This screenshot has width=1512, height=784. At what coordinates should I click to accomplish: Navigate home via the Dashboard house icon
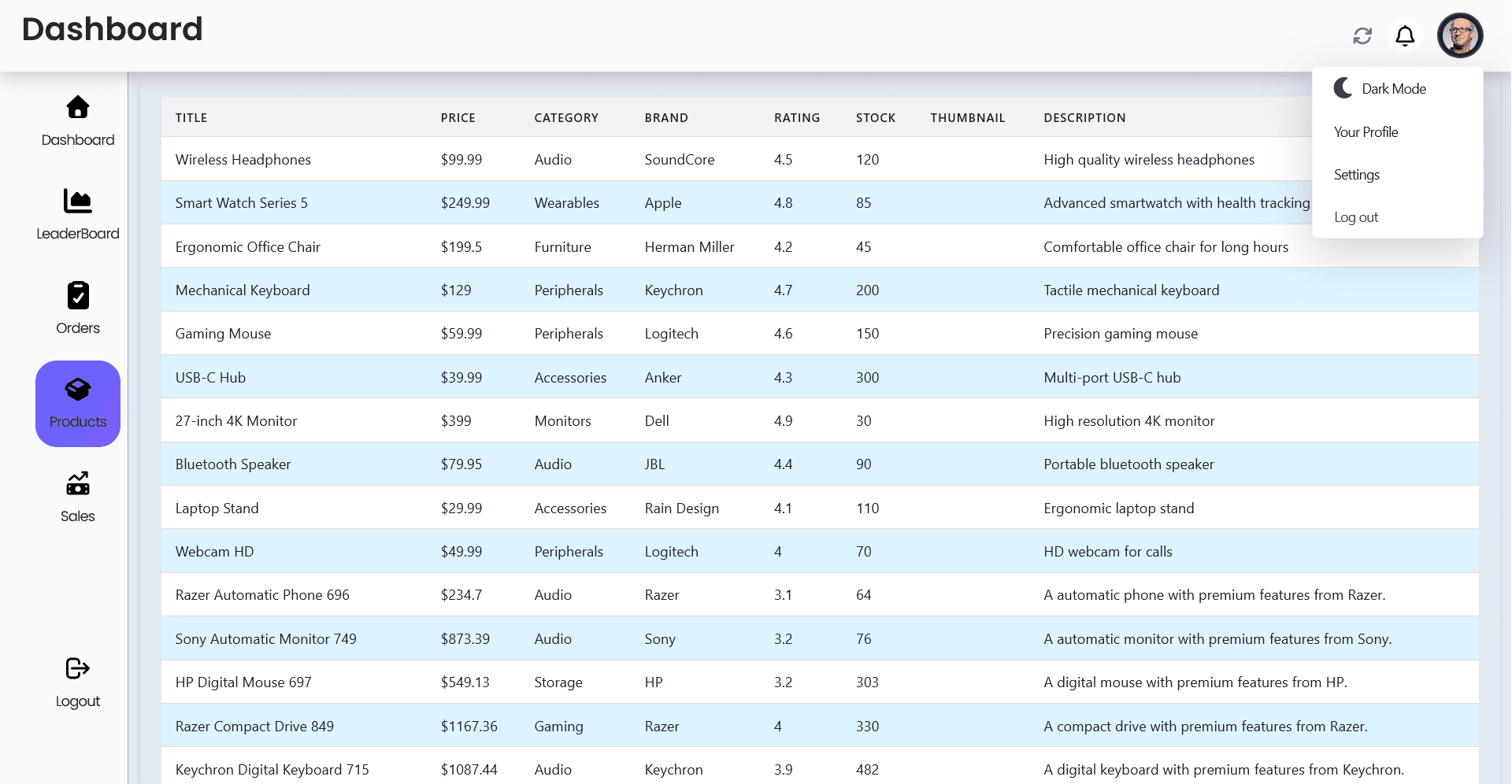pos(77,108)
